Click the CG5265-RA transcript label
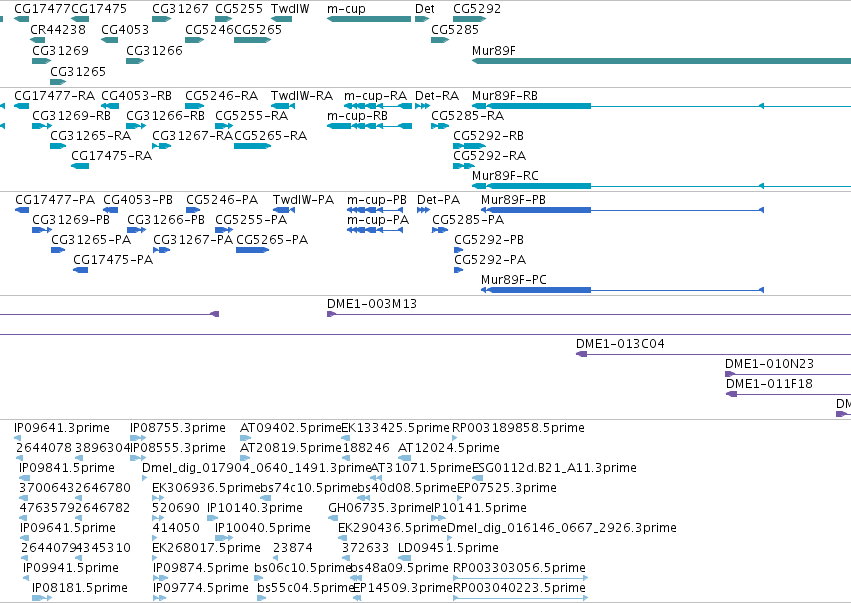 (270, 136)
